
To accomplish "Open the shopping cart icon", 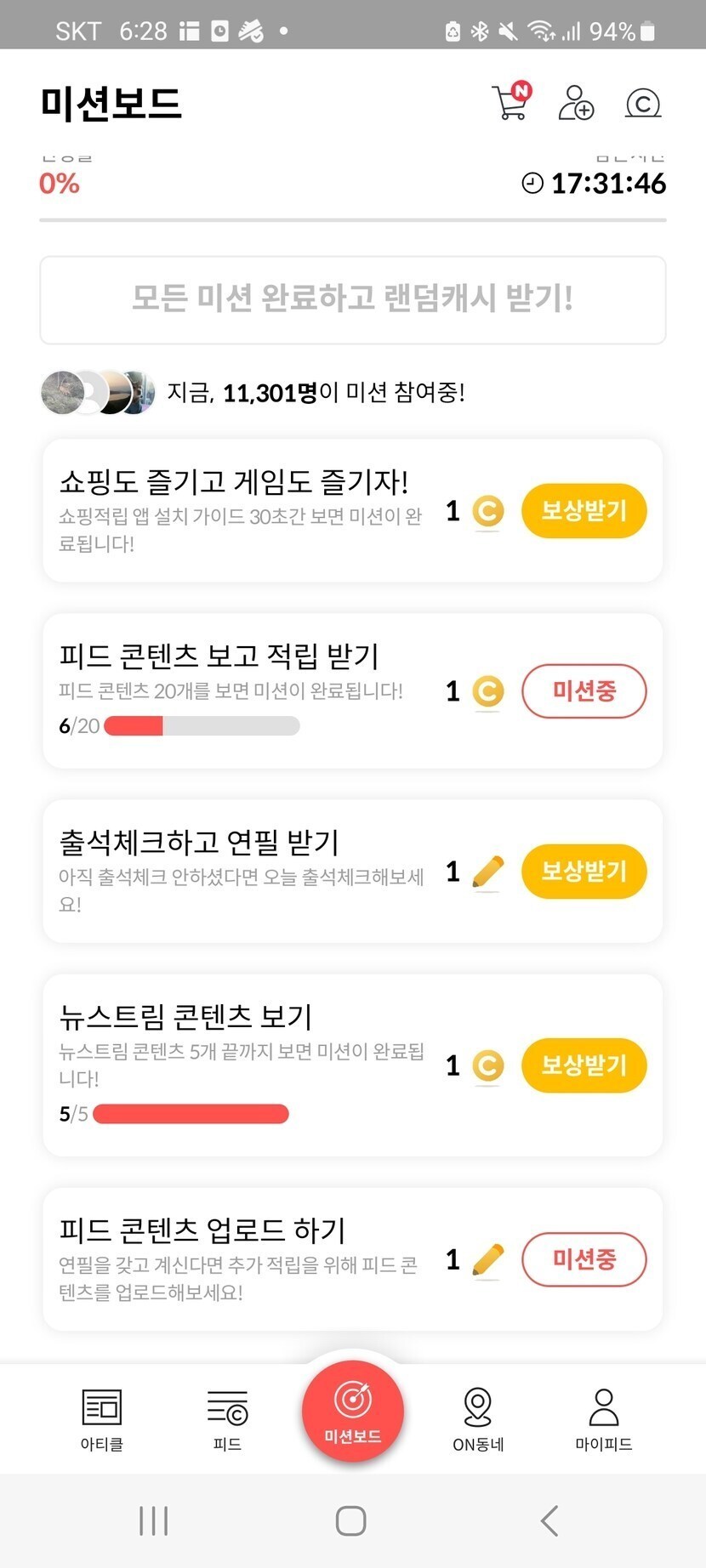I will [510, 103].
